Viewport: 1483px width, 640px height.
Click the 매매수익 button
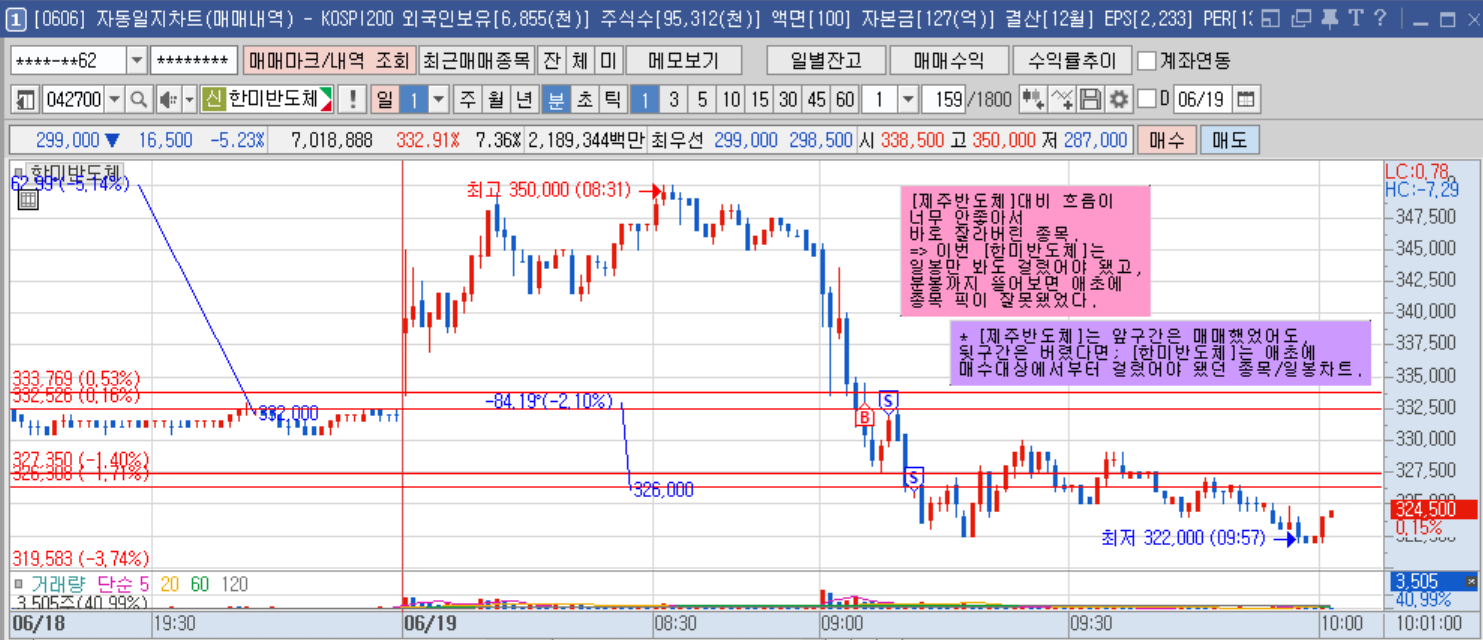948,61
